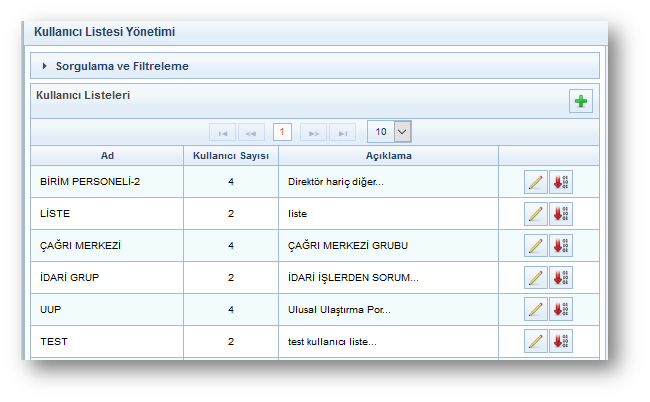
Task: Edit the ÇAĞRI MERKEZİ row with pencil icon
Action: point(536,246)
